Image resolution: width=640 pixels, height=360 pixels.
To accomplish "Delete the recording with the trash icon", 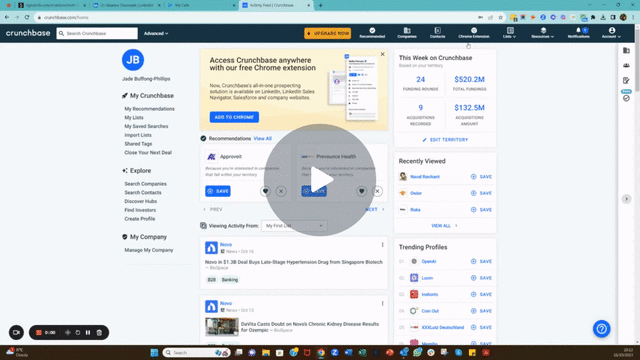I will pyautogui.click(x=99, y=333).
